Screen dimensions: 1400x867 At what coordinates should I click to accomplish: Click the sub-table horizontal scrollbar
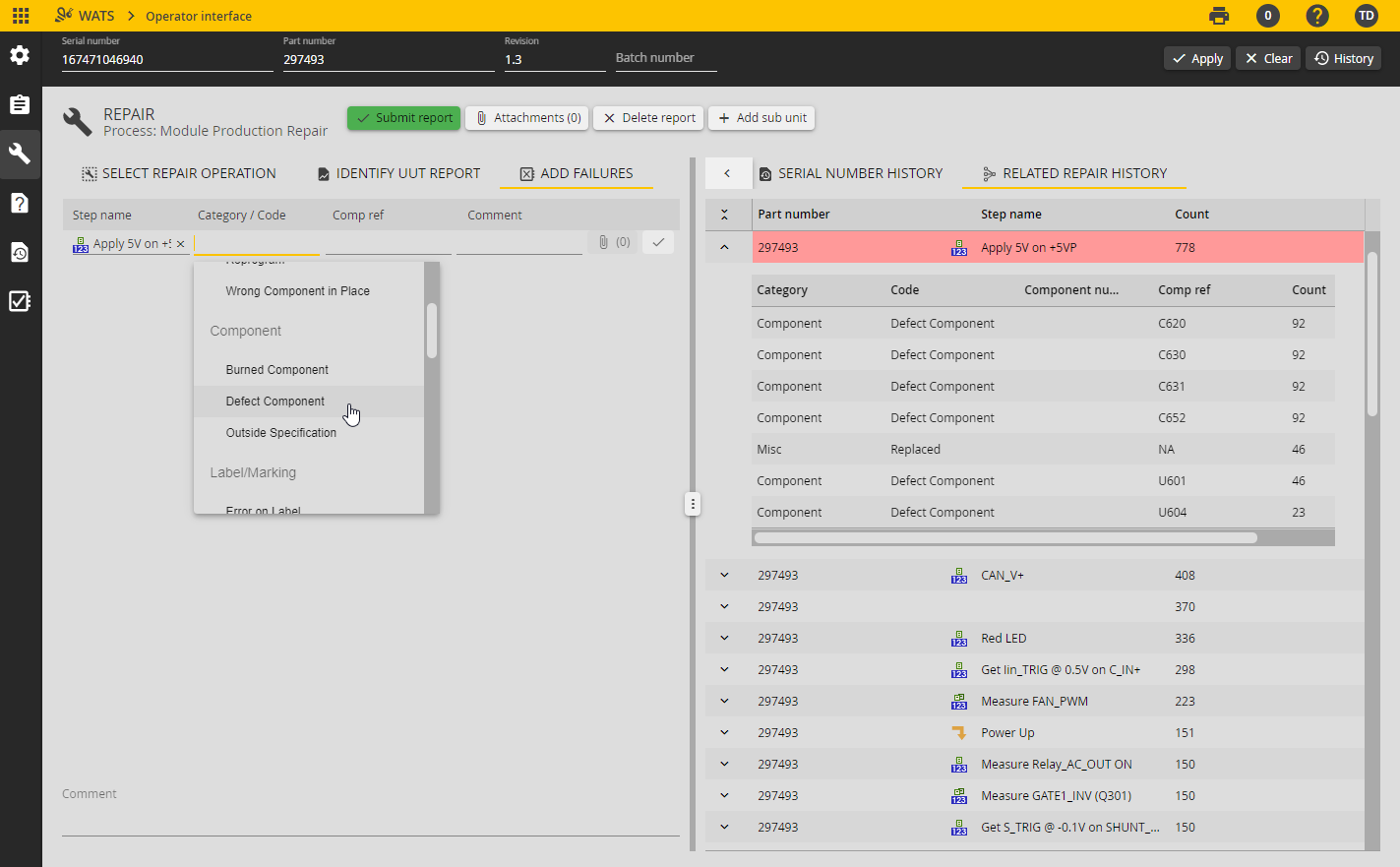[1005, 538]
